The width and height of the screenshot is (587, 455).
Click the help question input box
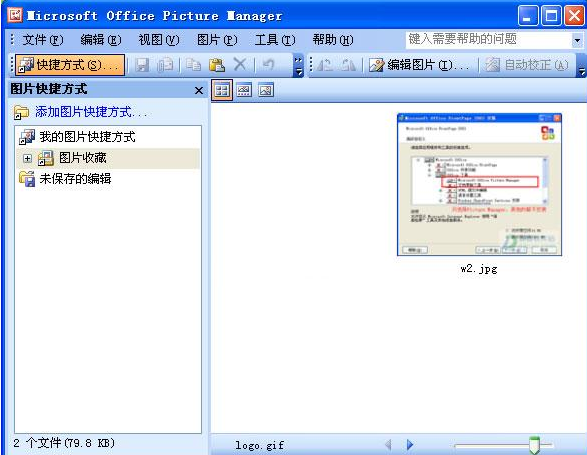[x=488, y=39]
